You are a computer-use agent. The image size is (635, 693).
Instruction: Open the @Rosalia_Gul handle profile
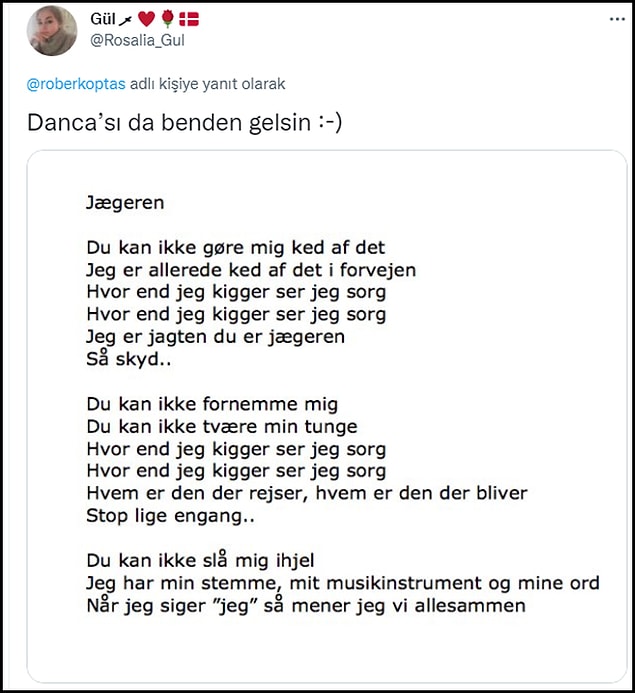[x=137, y=41]
